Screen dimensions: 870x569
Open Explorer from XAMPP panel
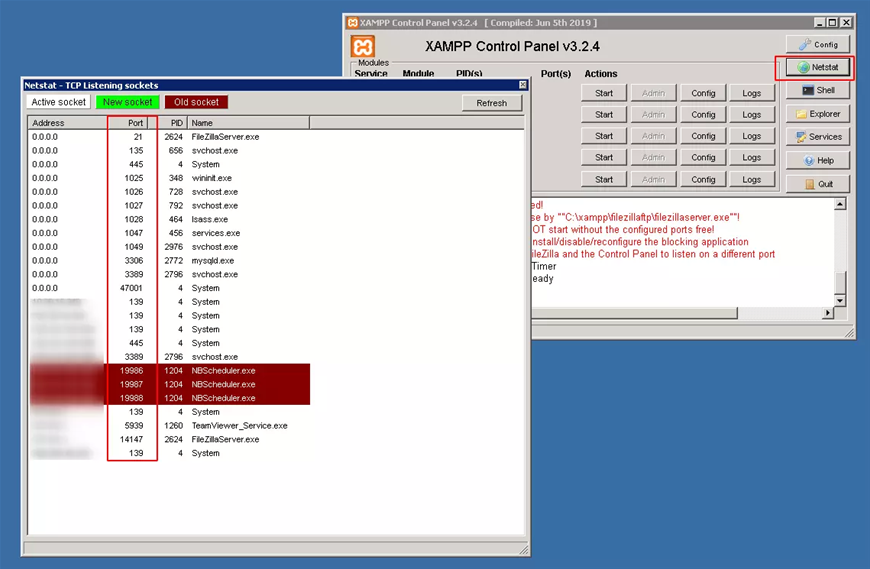click(x=818, y=114)
